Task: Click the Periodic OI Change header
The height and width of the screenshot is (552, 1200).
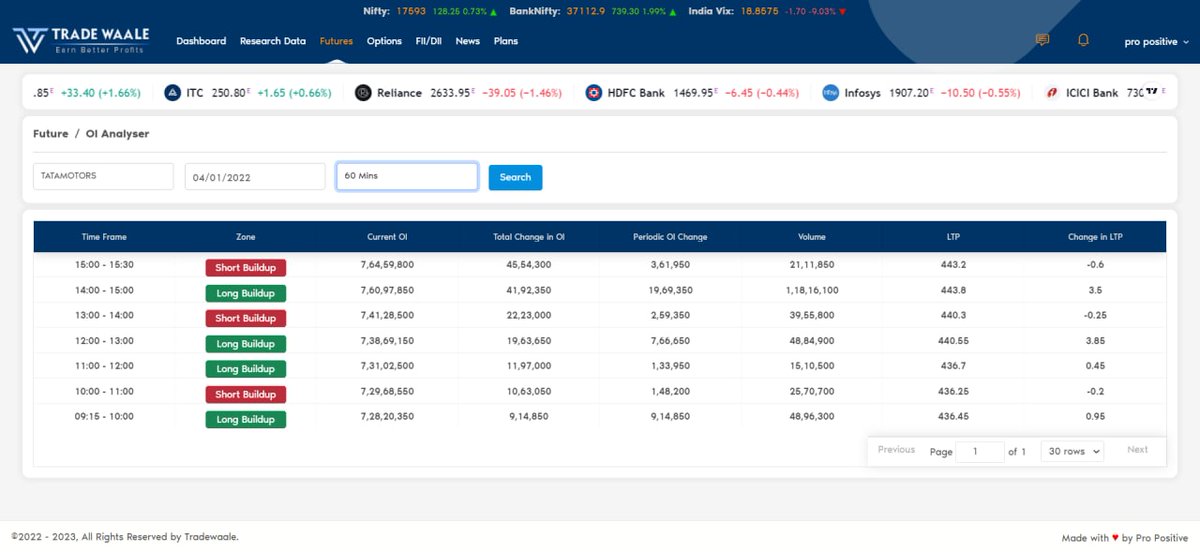Action: (670, 237)
